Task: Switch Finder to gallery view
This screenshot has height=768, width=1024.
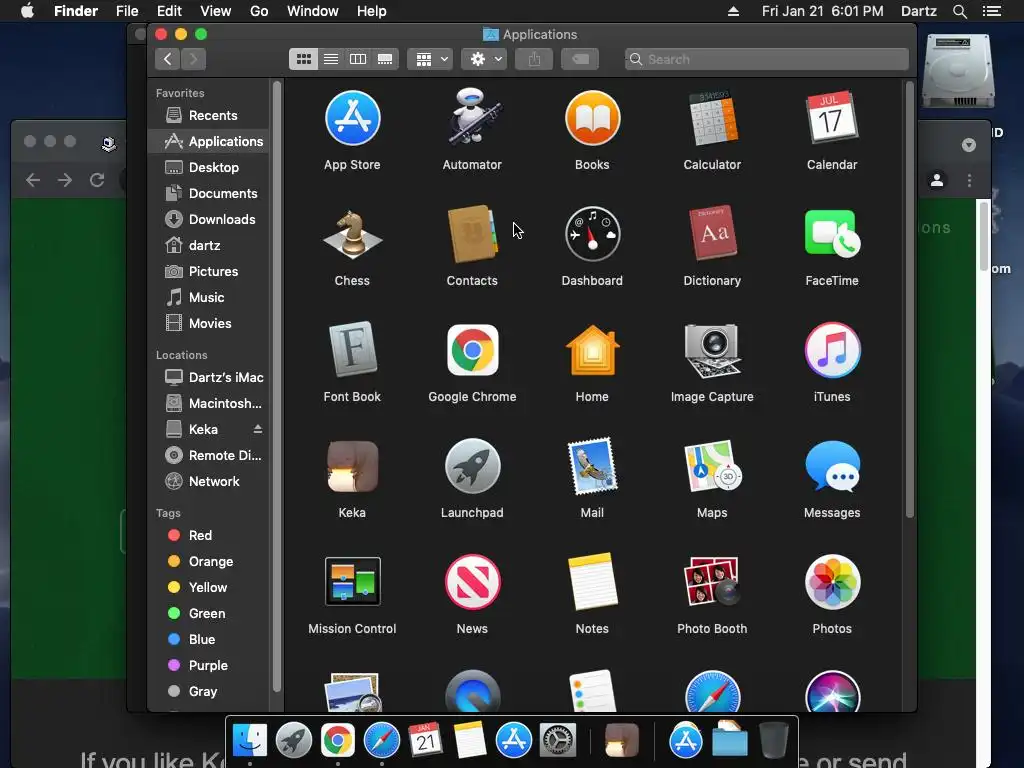Action: pos(385,59)
